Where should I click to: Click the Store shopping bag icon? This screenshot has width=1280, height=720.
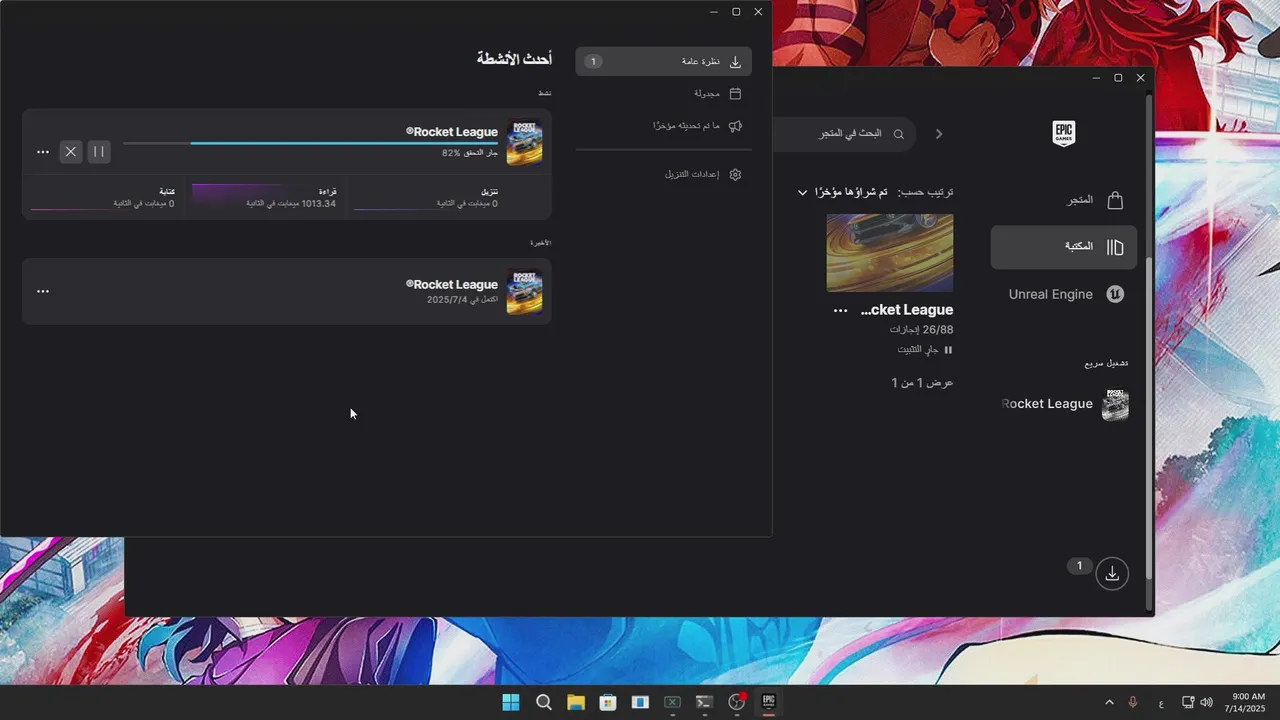pyautogui.click(x=1115, y=200)
